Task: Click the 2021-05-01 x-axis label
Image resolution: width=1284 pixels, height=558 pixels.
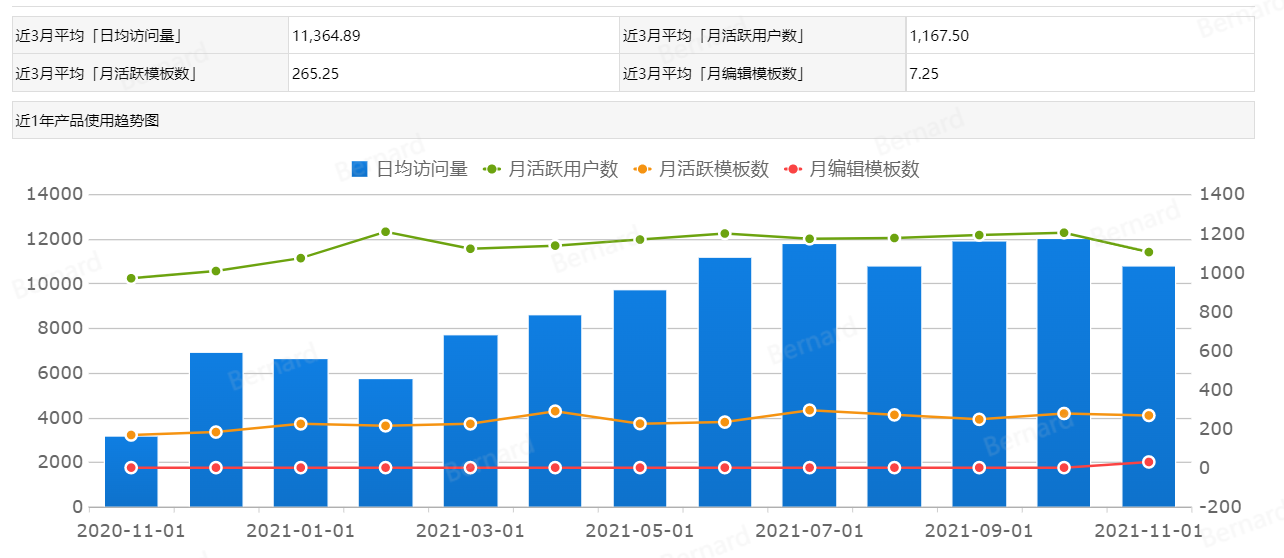Action: point(640,529)
